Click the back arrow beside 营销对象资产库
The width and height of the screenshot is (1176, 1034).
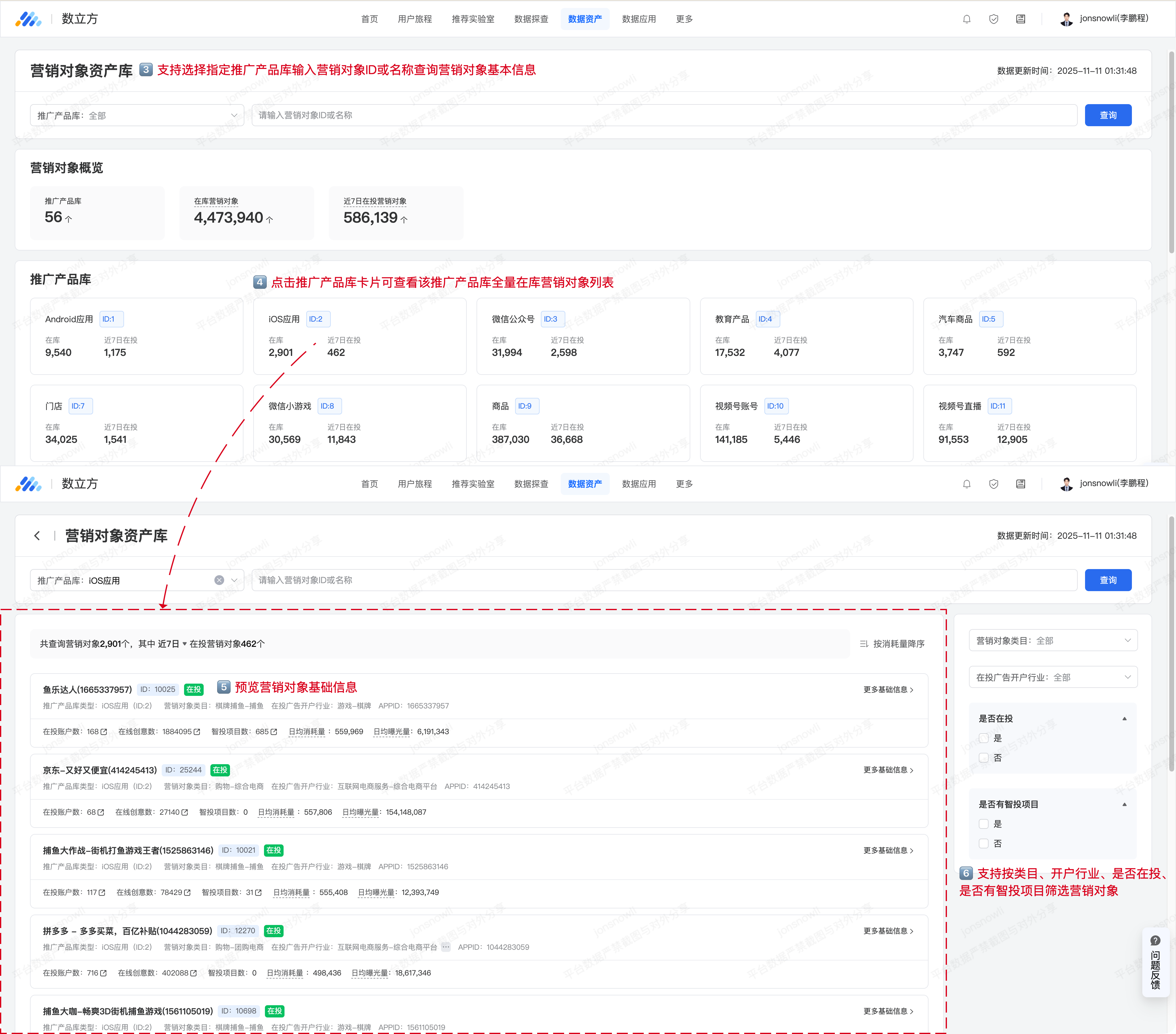37,536
